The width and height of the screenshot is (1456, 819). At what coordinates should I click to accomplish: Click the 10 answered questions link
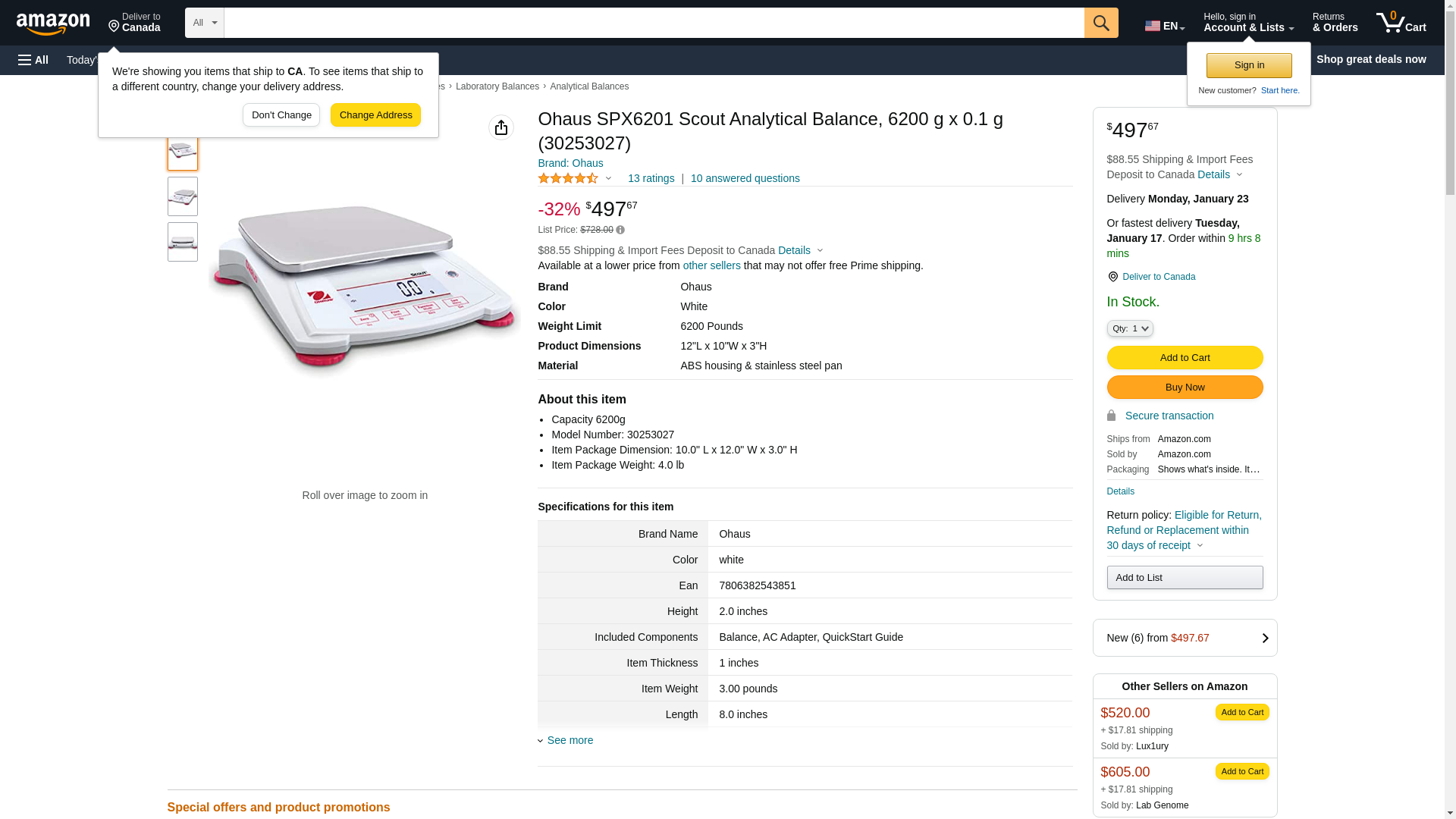[745, 178]
